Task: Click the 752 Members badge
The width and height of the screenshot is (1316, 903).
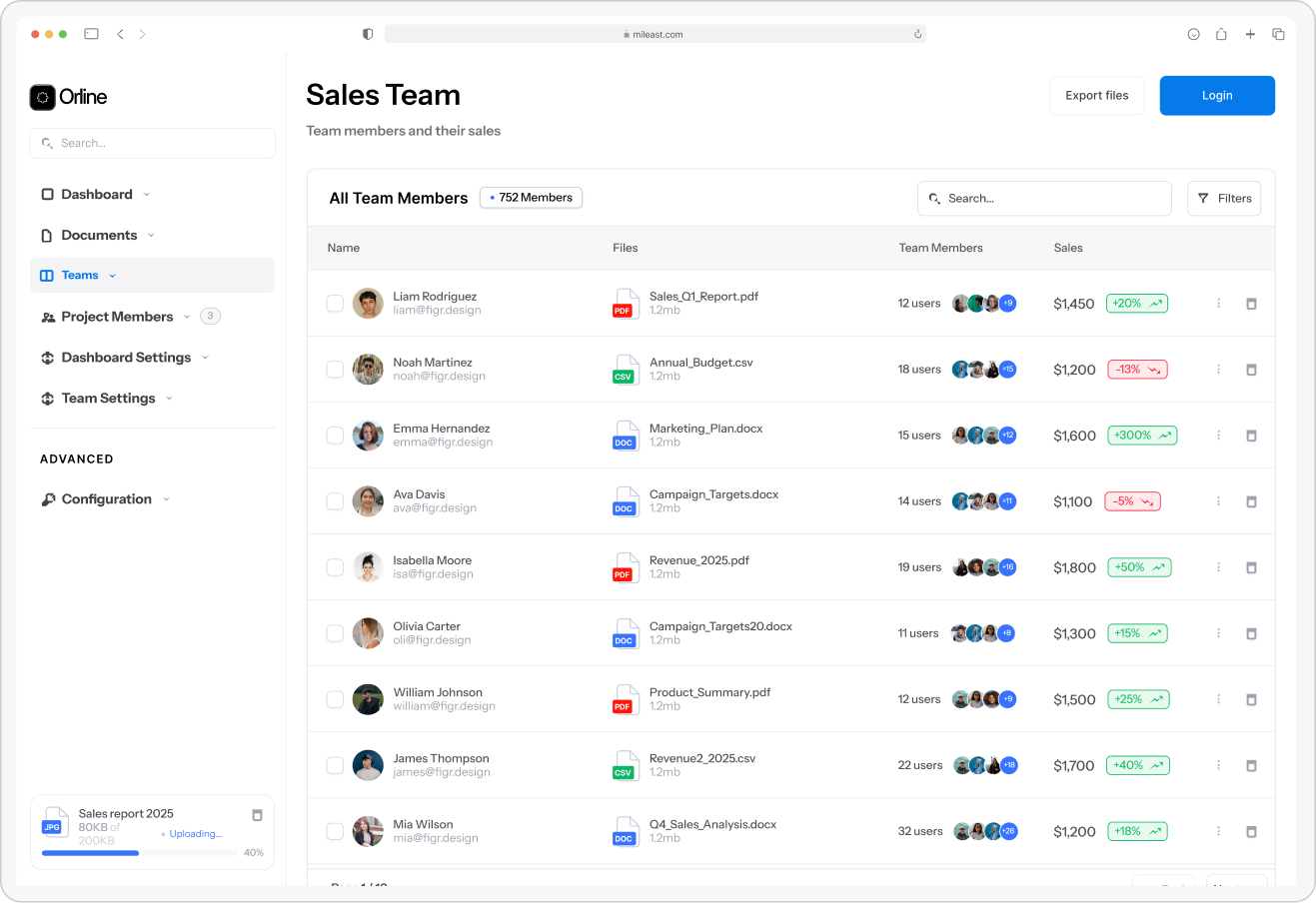Action: coord(531,198)
